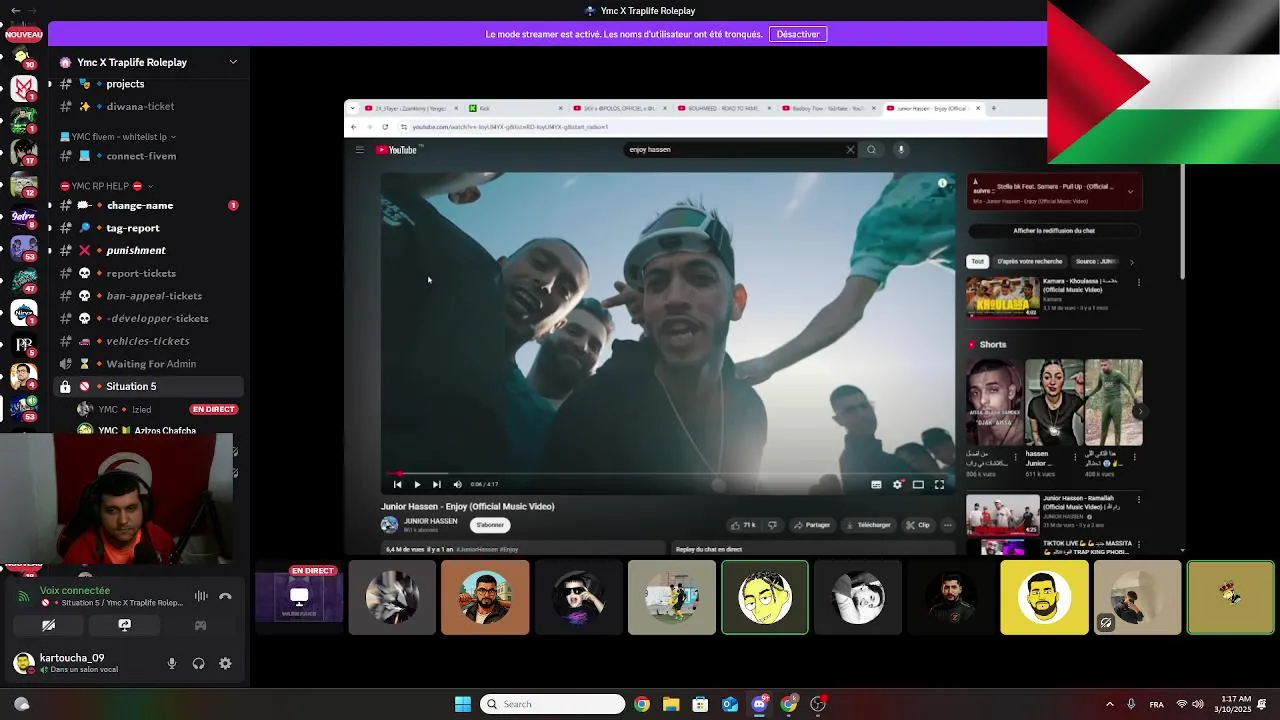Go to the previous video
Image resolution: width=1280 pixels, height=720 pixels.
[397, 485]
